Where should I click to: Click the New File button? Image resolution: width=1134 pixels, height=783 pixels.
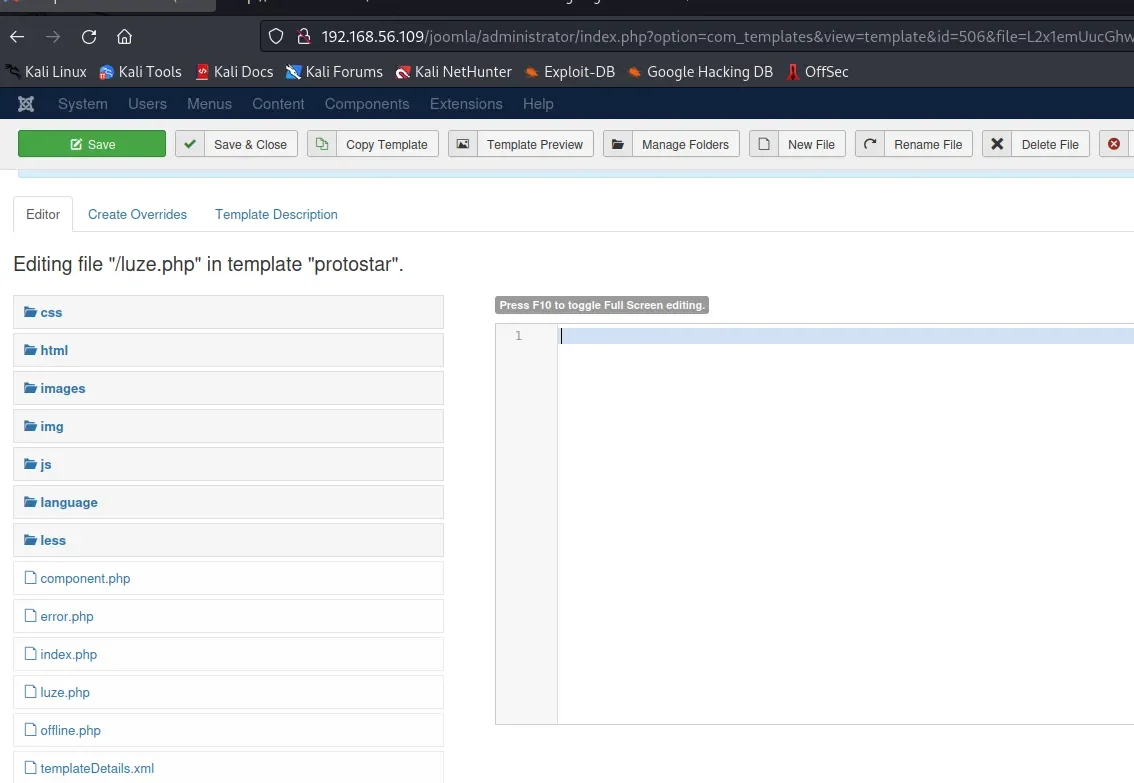tap(798, 144)
